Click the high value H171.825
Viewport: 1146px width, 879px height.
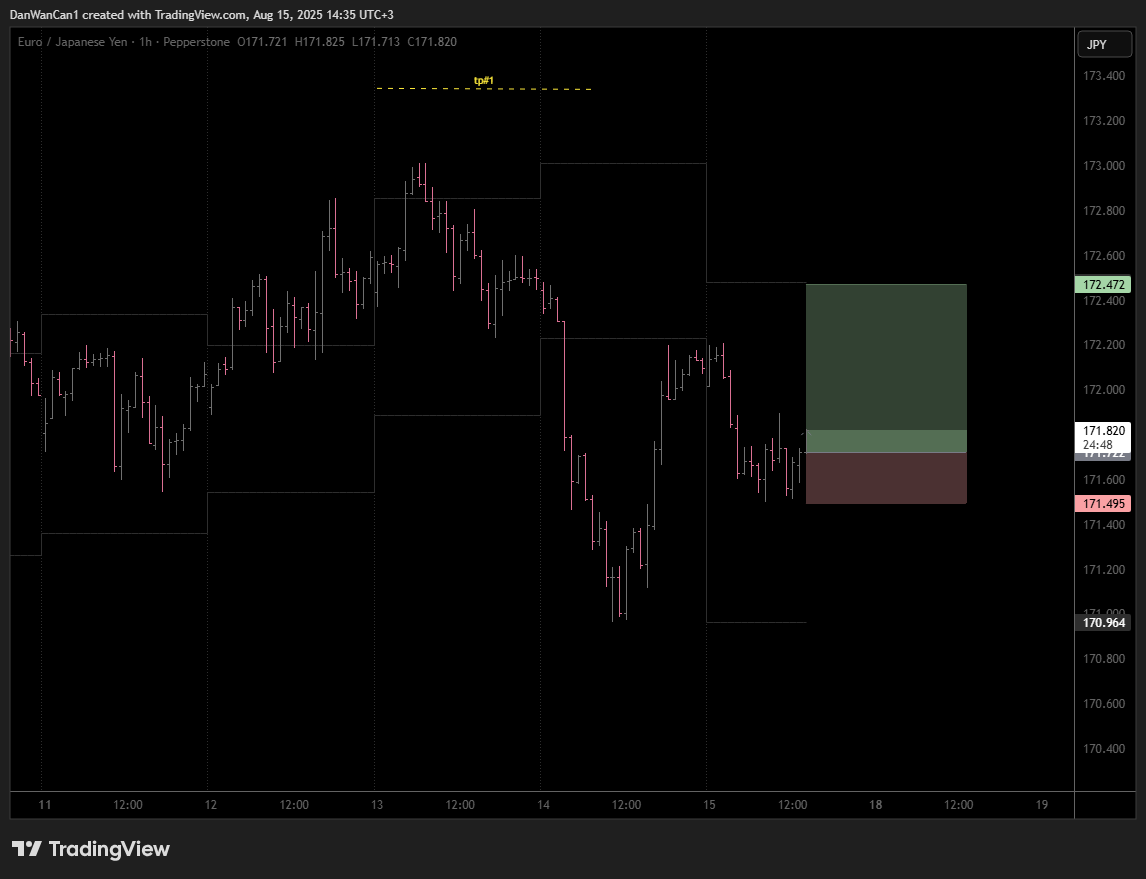[319, 42]
